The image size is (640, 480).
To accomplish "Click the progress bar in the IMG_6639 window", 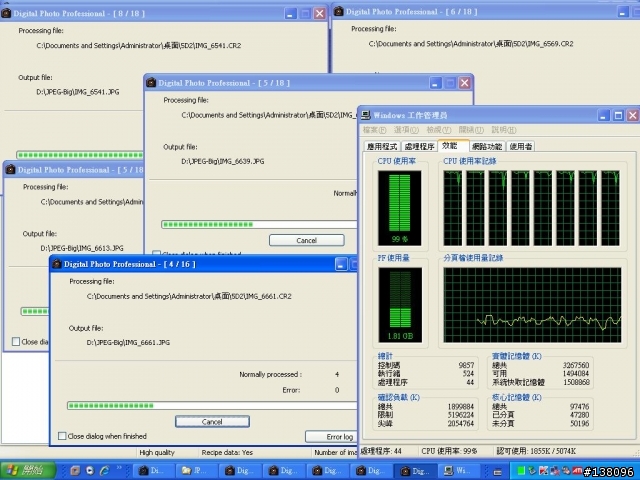I will [259, 224].
